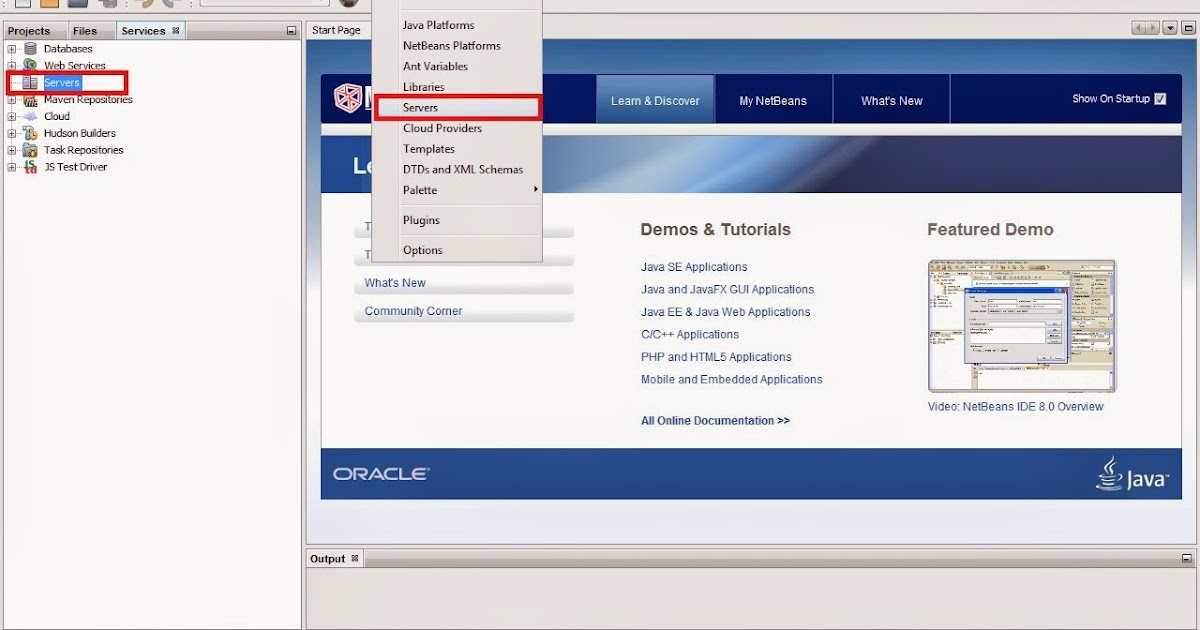Open the What's New start page tab
Screen dimensions: 1200x630
point(892,100)
